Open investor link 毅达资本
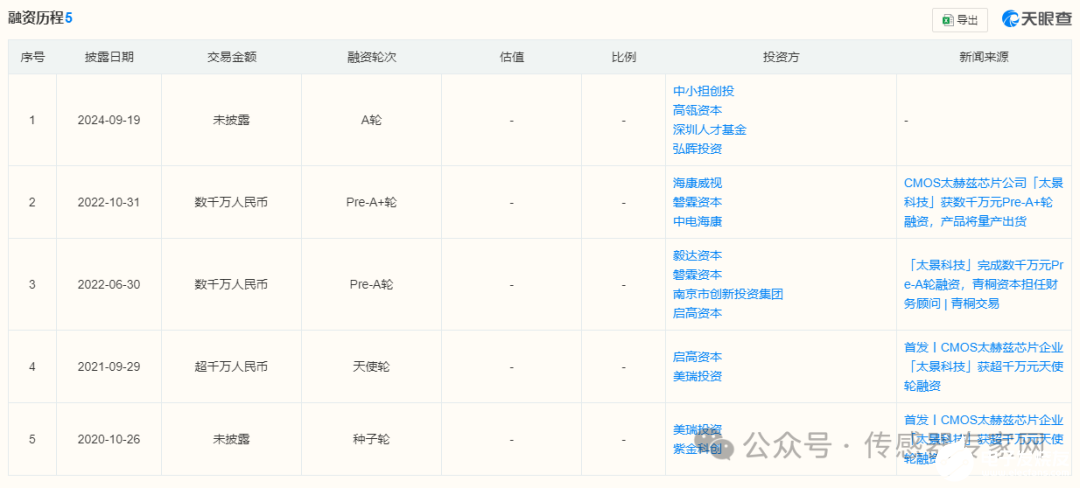Viewport: 1080px width, 488px height. [697, 255]
